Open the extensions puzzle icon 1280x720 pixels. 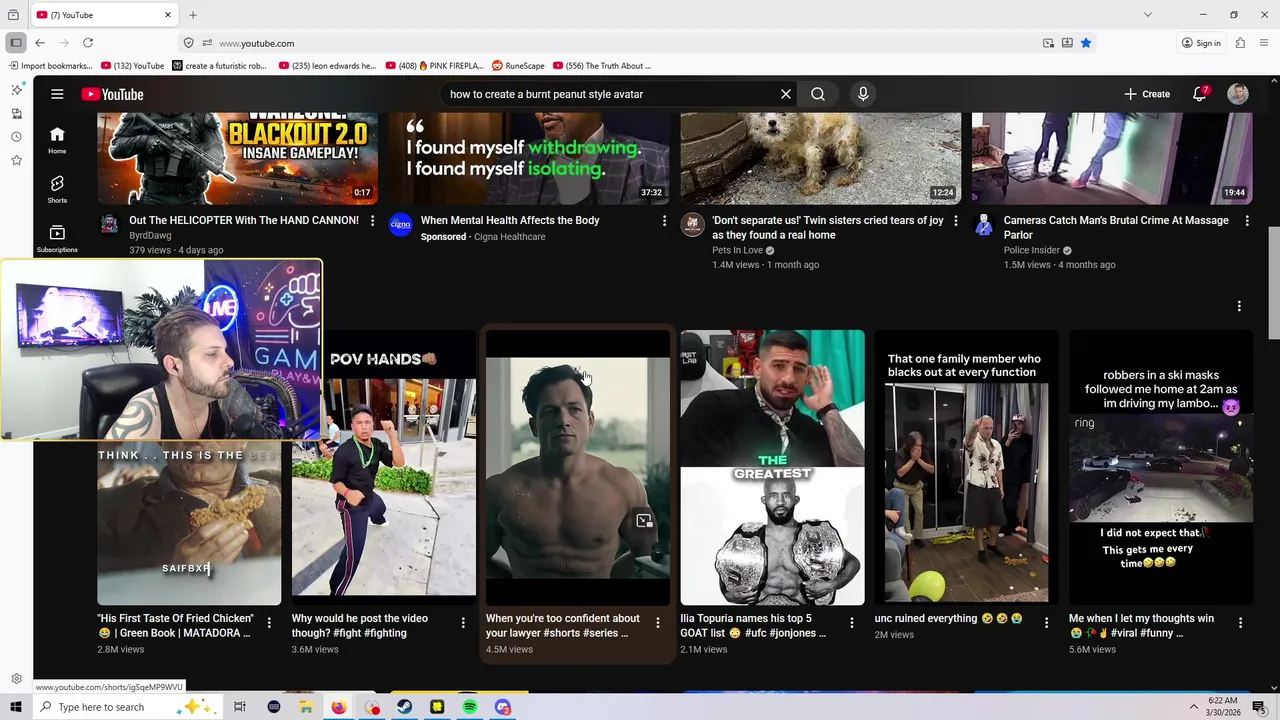click(1240, 43)
